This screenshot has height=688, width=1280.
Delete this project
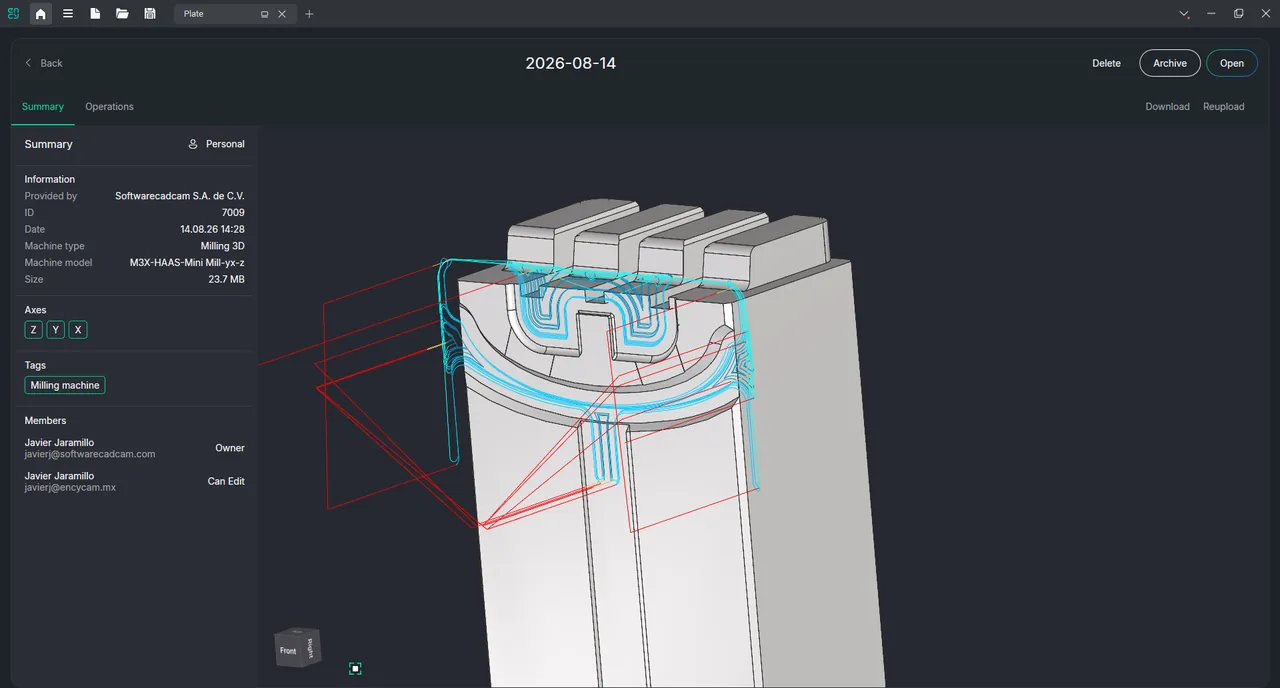tap(1106, 63)
